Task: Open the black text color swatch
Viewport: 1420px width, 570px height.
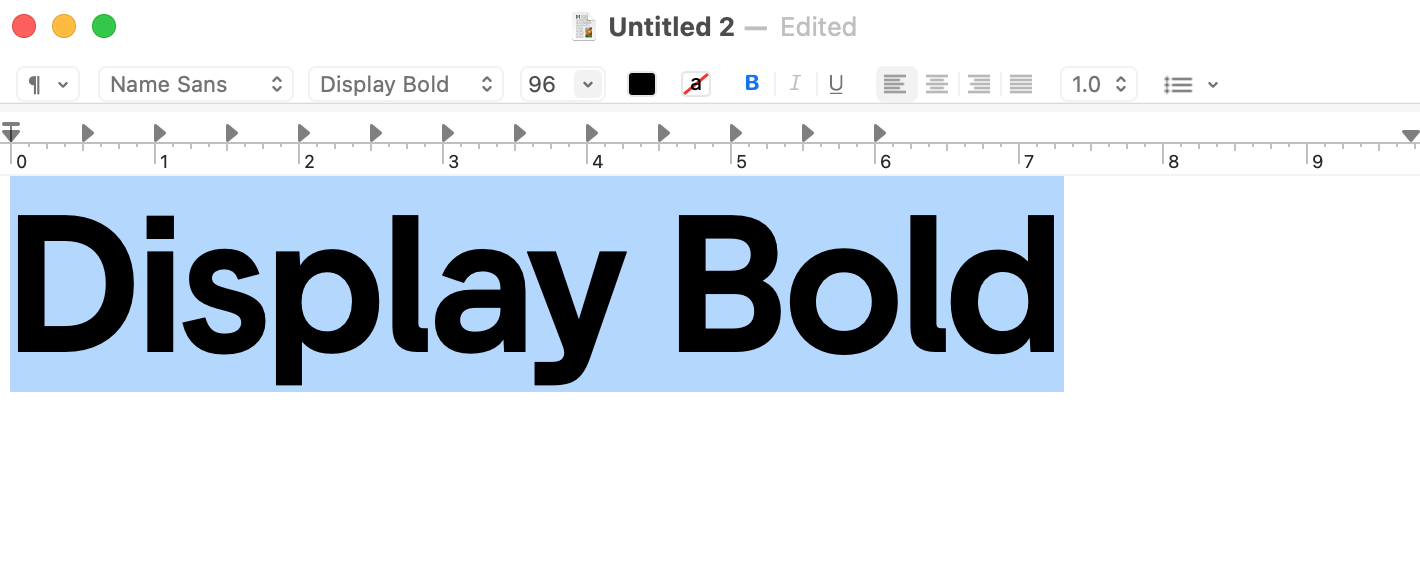Action: [642, 84]
